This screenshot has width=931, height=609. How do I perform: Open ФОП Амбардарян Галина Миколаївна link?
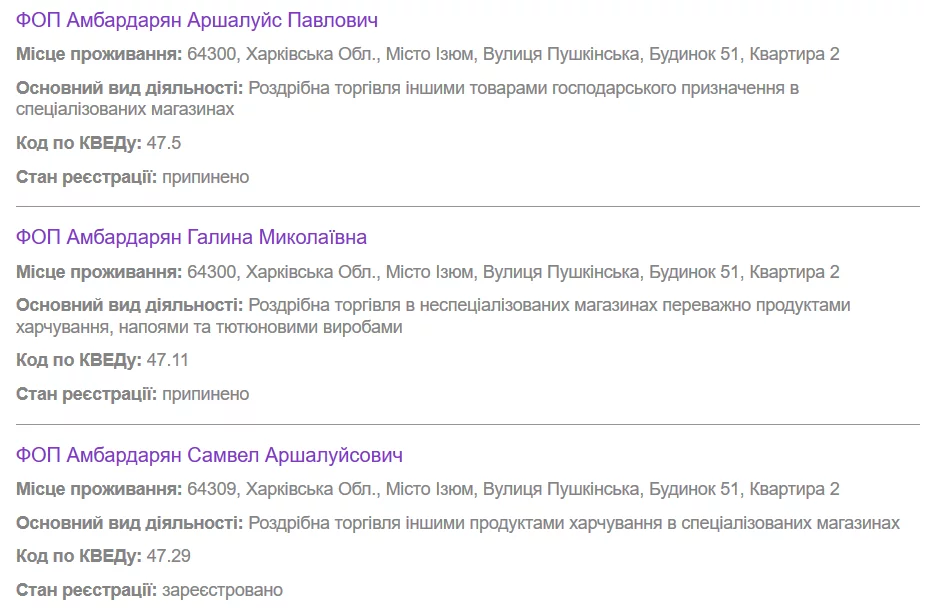coord(191,237)
